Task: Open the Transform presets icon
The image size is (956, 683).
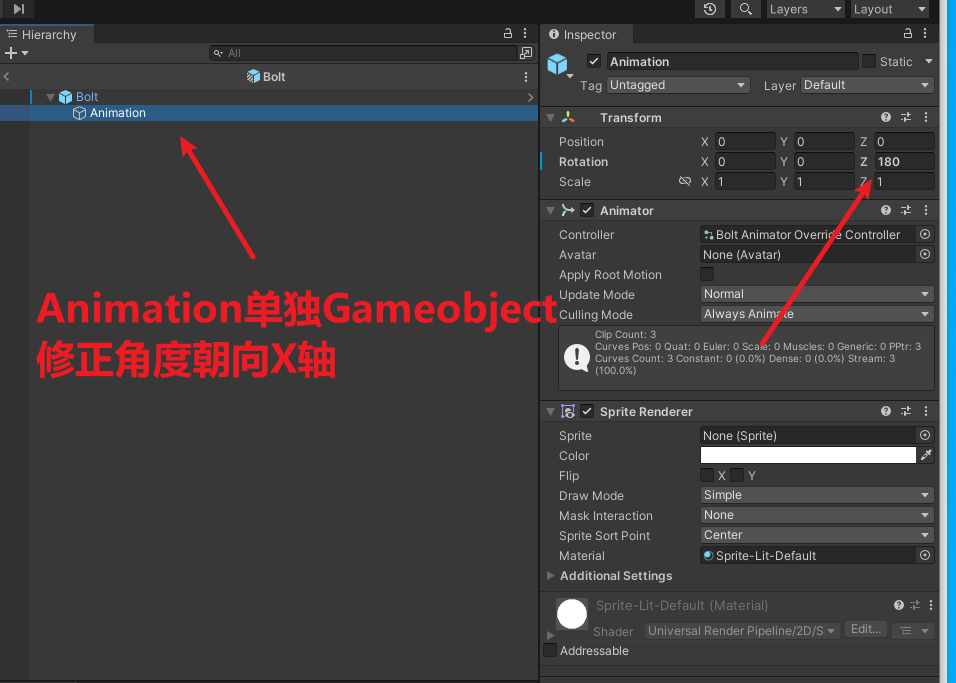Action: (906, 117)
